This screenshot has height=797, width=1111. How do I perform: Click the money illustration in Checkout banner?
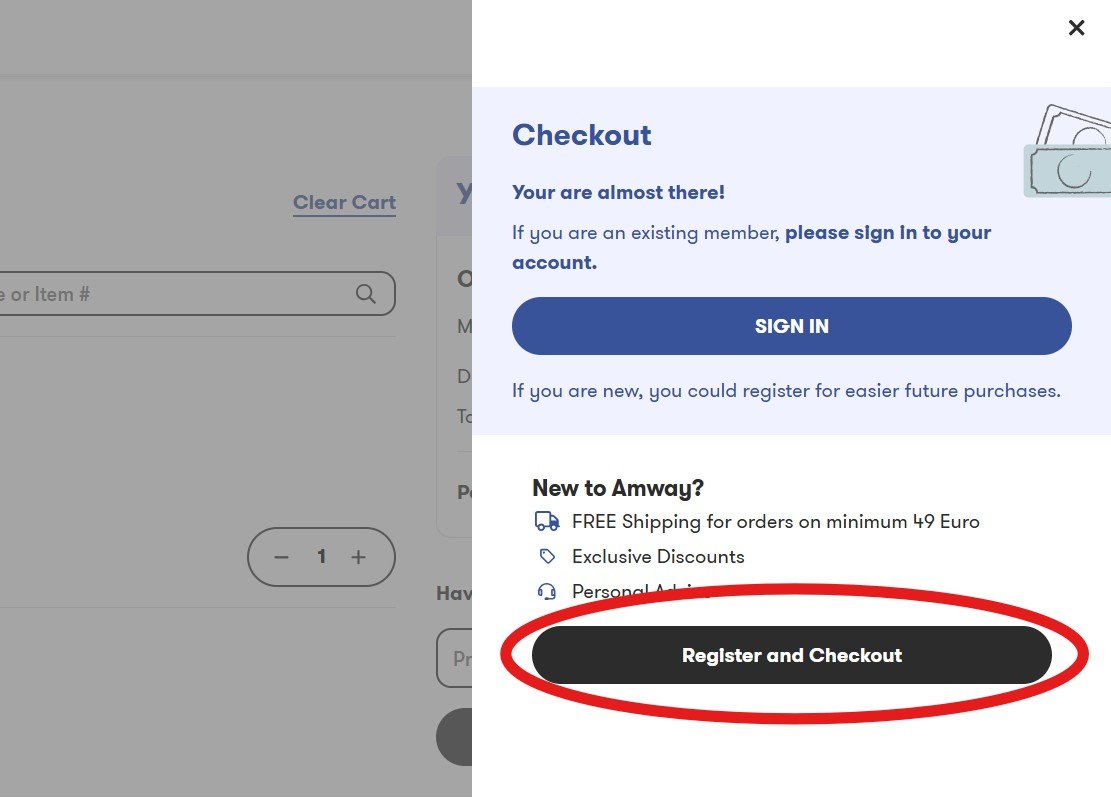pos(1067,151)
